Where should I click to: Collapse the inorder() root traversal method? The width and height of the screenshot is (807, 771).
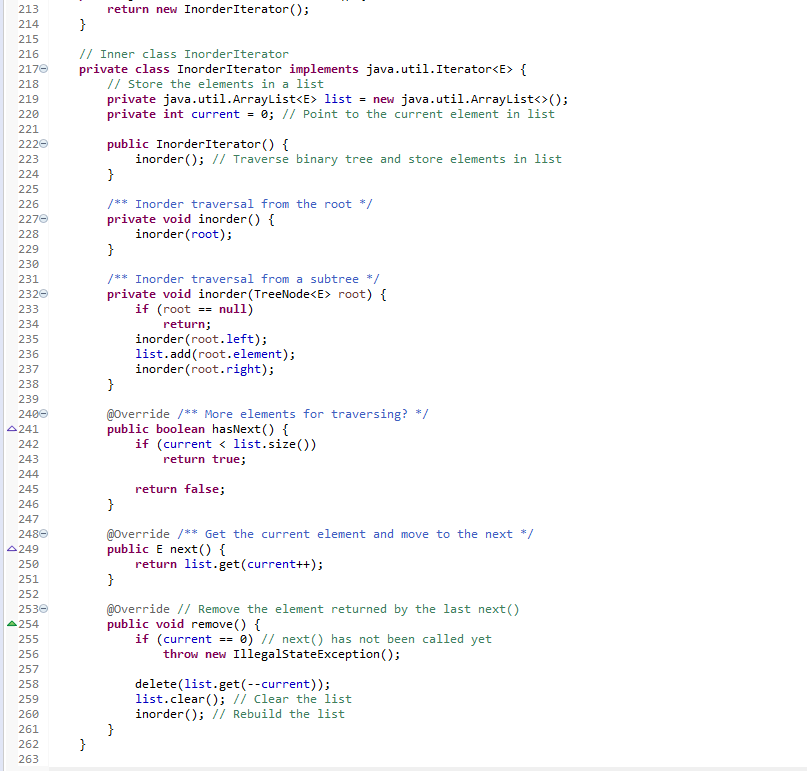click(x=44, y=218)
